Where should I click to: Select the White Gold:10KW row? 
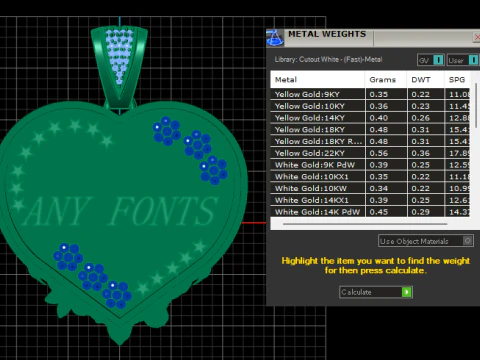click(370, 188)
